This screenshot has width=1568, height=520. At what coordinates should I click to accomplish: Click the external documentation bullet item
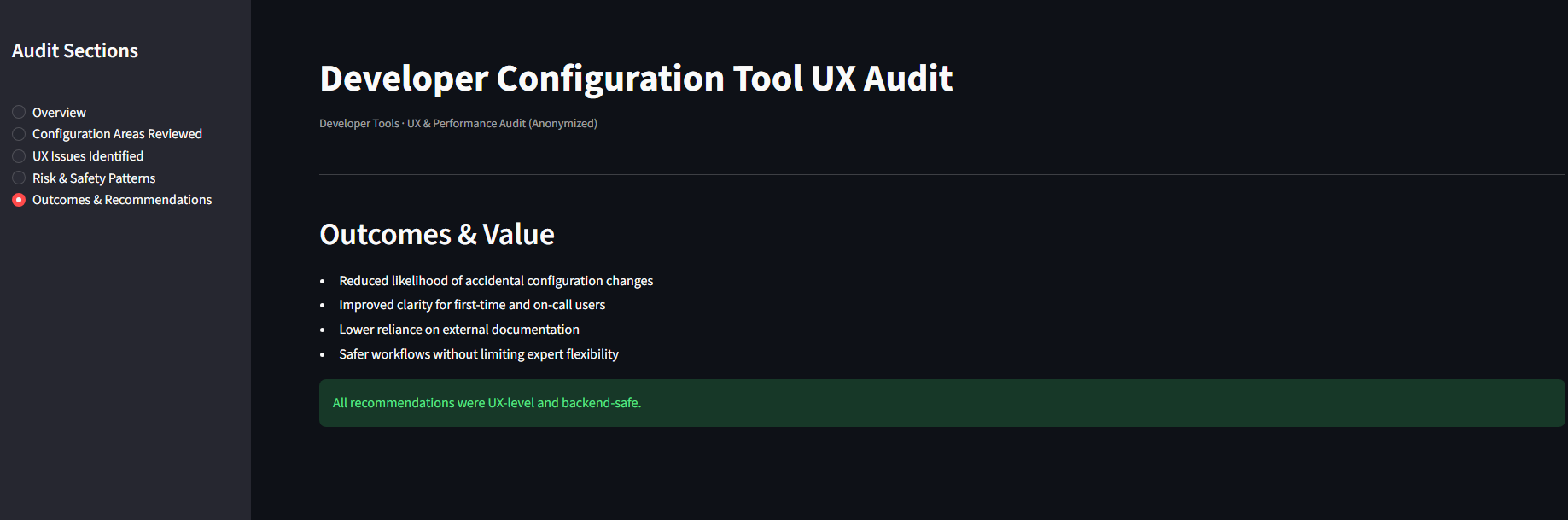coord(459,330)
